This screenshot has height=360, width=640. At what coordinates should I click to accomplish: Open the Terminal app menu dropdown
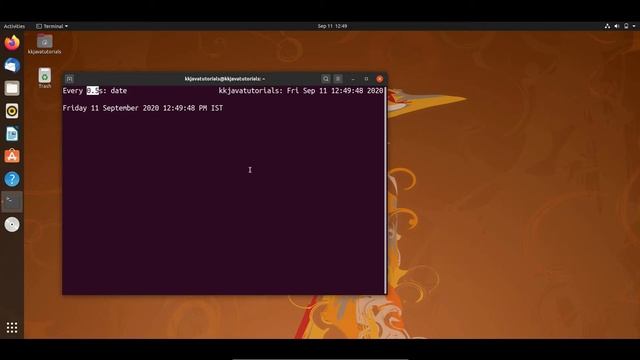tap(52, 26)
